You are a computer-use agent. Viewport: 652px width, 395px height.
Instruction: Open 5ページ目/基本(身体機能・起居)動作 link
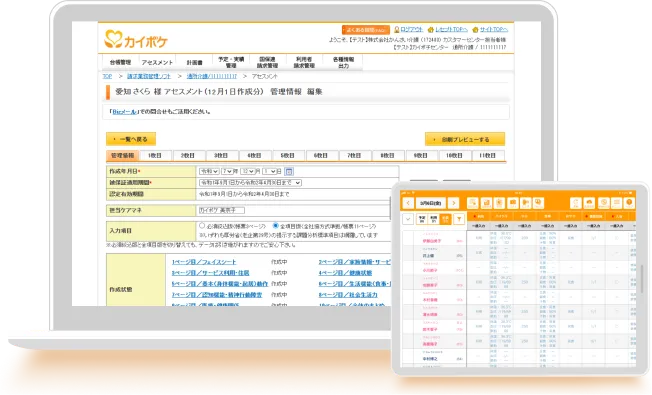[220, 284]
